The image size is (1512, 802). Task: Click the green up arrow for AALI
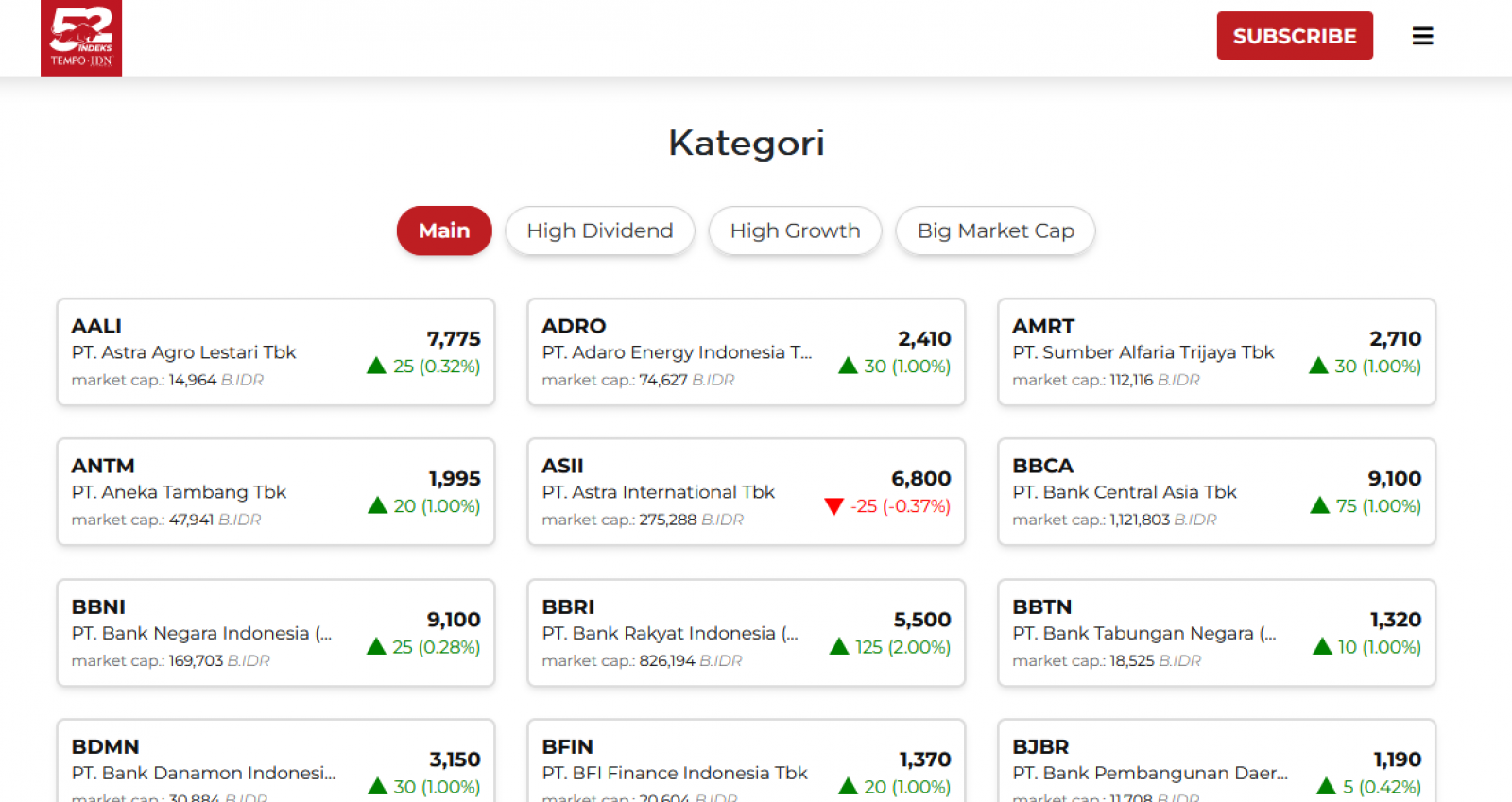click(x=376, y=366)
